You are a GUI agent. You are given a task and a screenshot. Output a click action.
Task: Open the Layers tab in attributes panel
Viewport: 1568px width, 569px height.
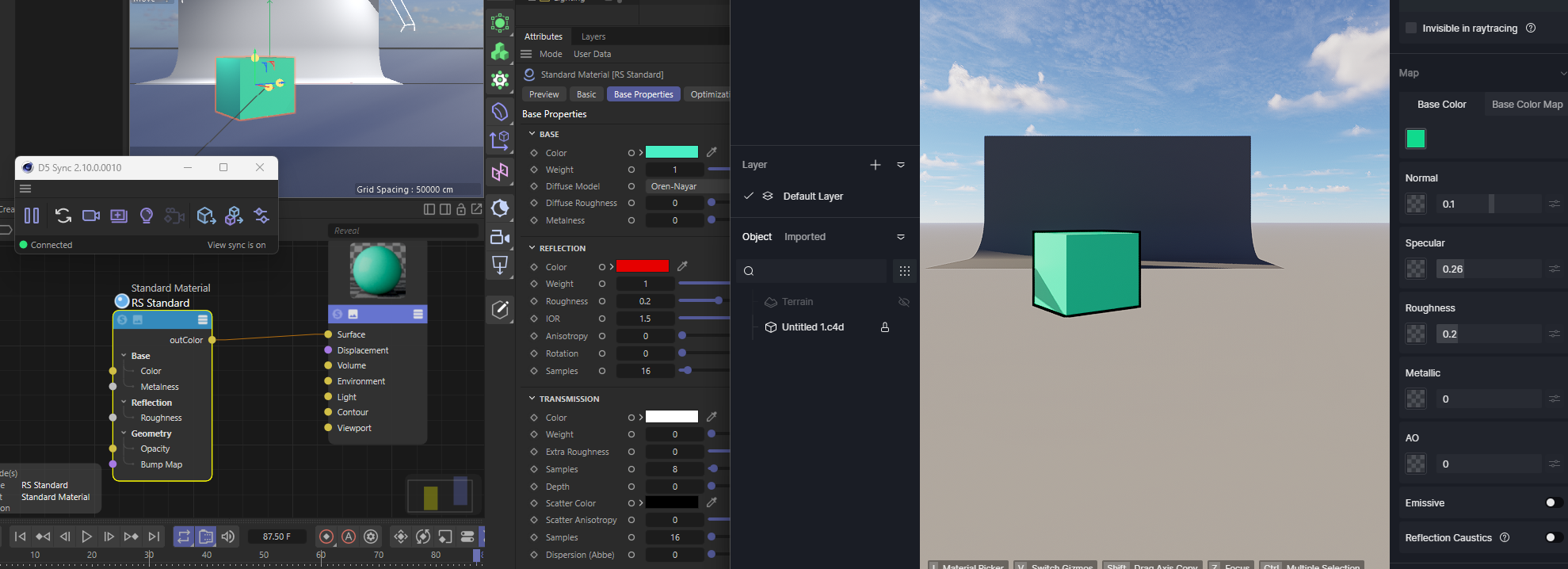pos(593,36)
